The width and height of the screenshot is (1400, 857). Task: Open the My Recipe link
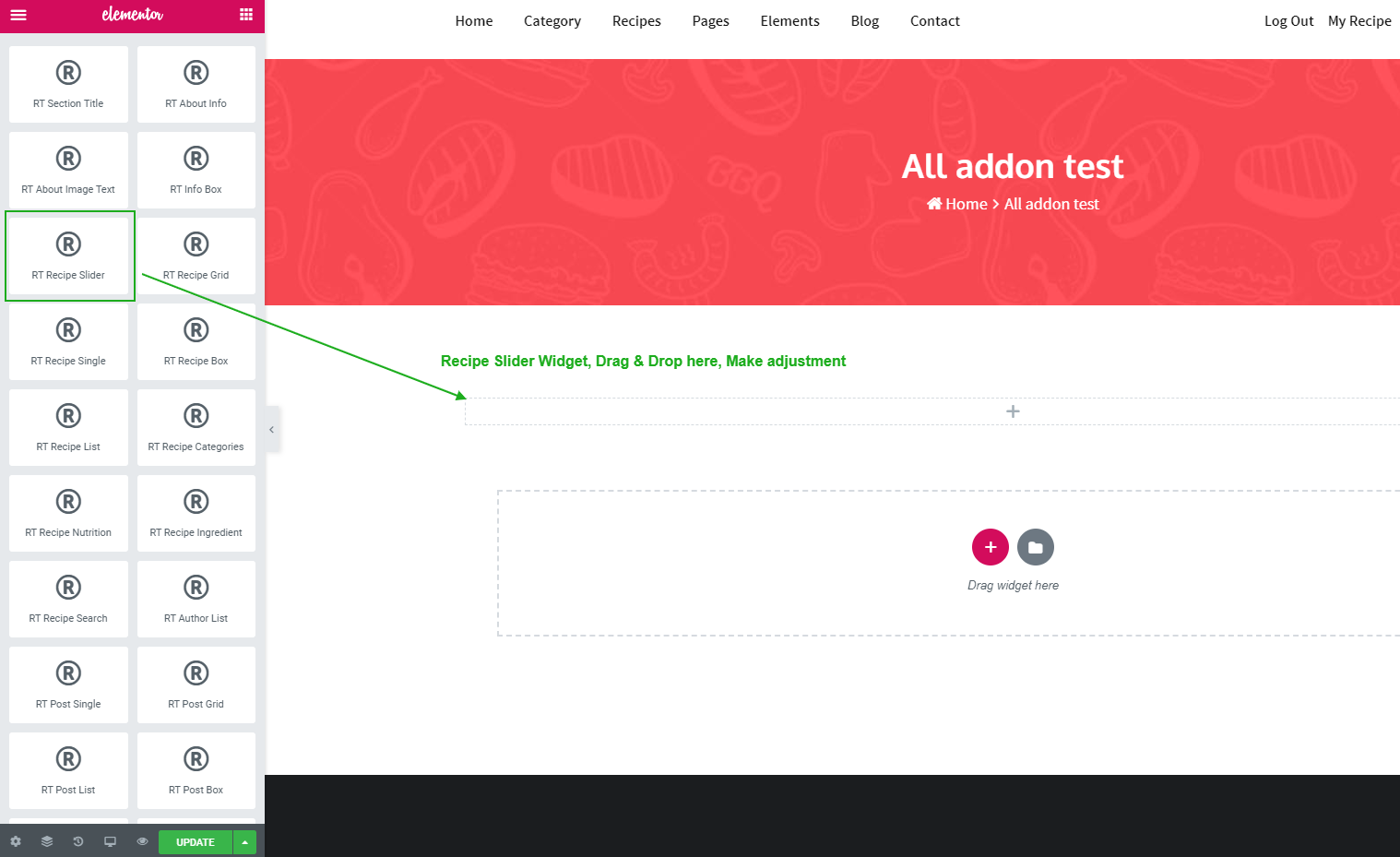tap(1359, 21)
